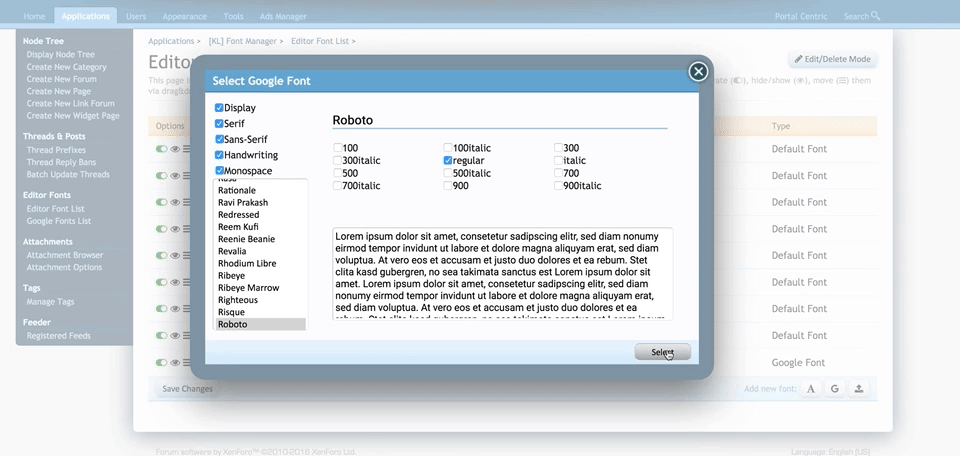Open Google Fonts List in the sidebar
This screenshot has height=456, width=960.
(x=59, y=221)
